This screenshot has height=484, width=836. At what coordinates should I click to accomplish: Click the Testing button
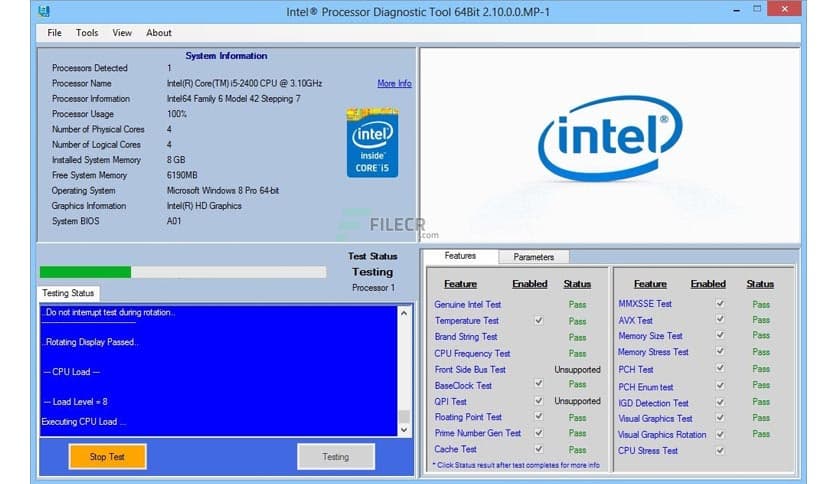(336, 457)
